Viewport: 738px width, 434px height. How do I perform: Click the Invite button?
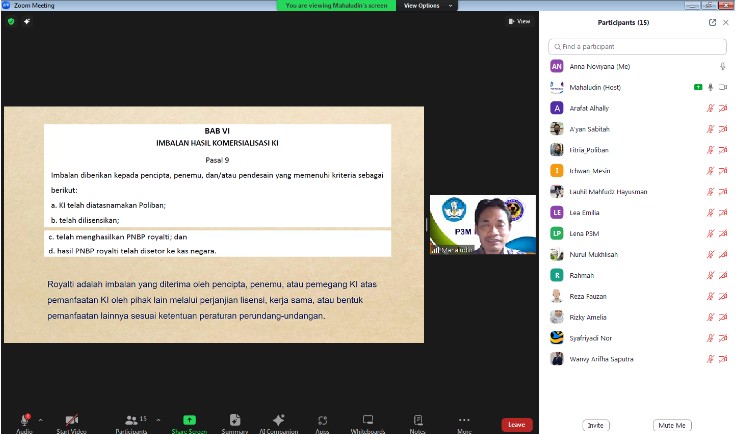click(595, 425)
